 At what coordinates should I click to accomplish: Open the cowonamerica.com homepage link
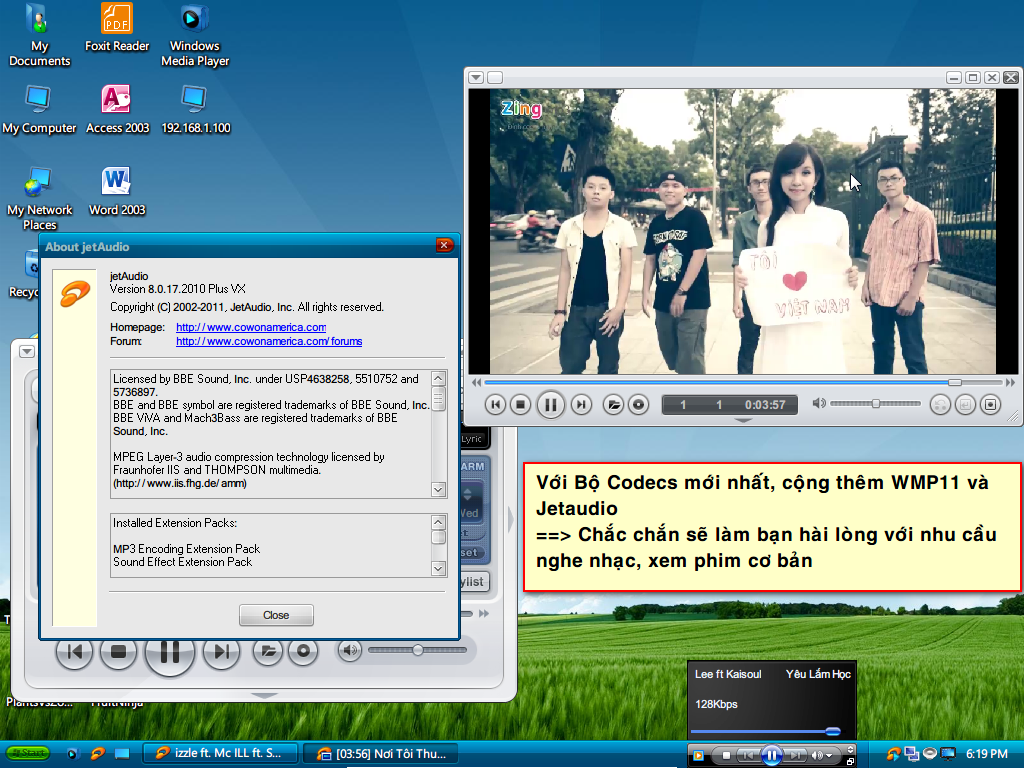point(251,327)
